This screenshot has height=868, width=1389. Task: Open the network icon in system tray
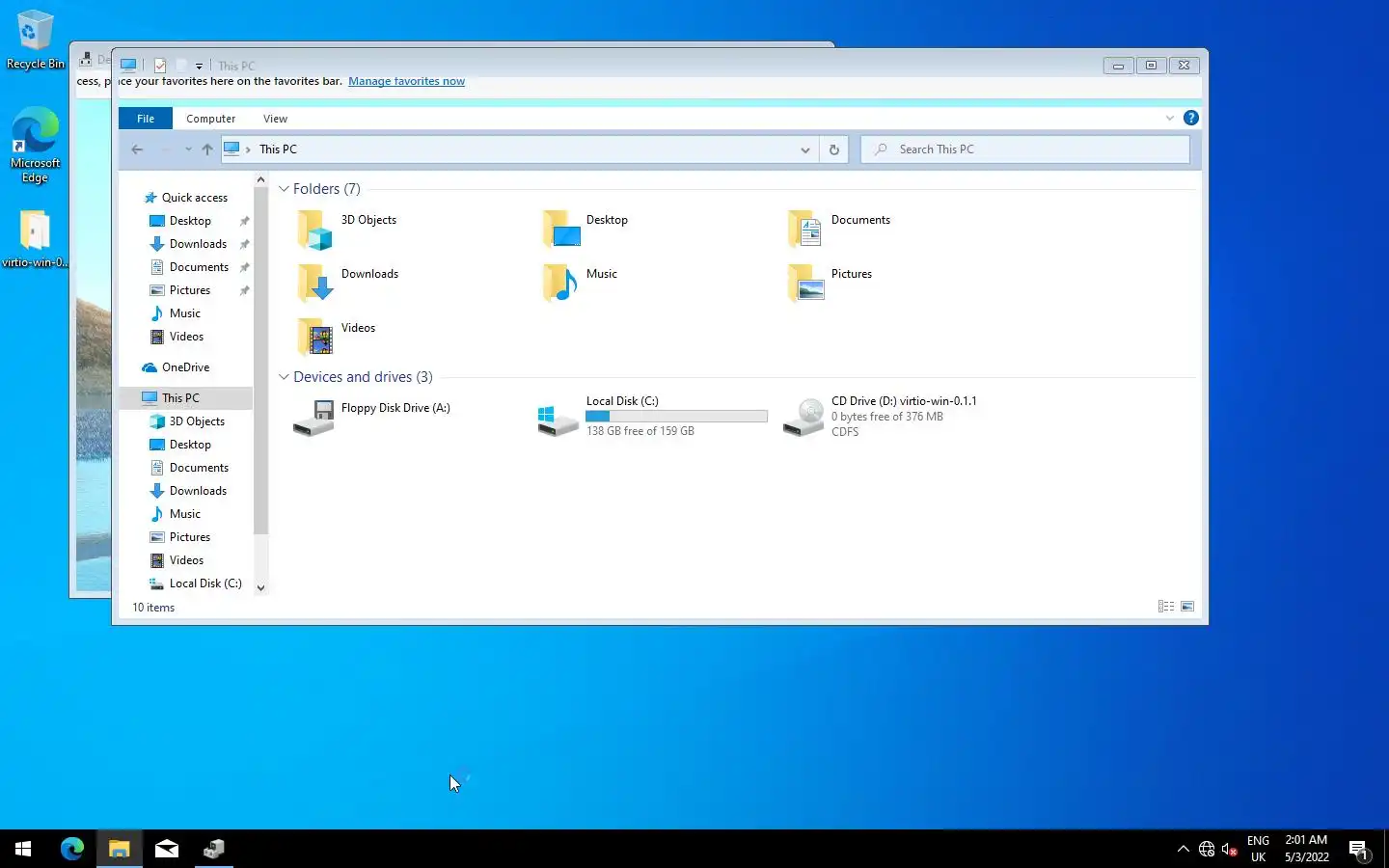1207,850
